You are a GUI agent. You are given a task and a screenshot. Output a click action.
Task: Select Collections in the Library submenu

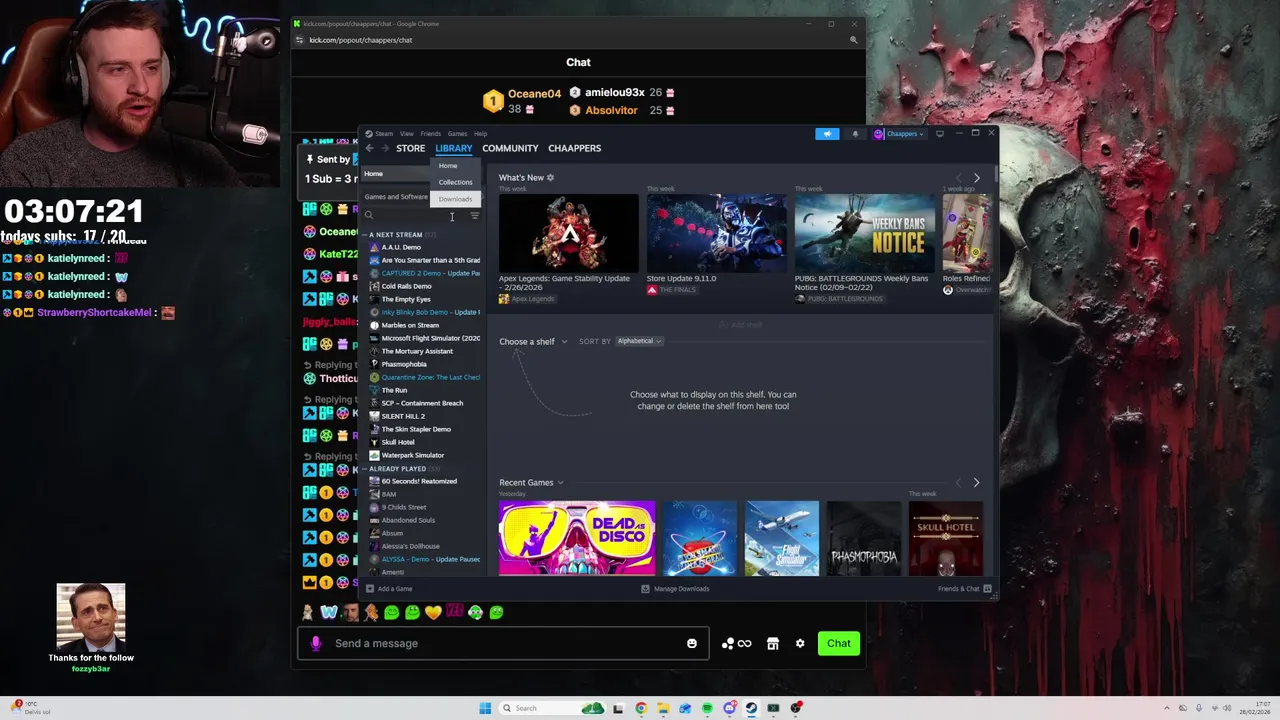pyautogui.click(x=455, y=182)
